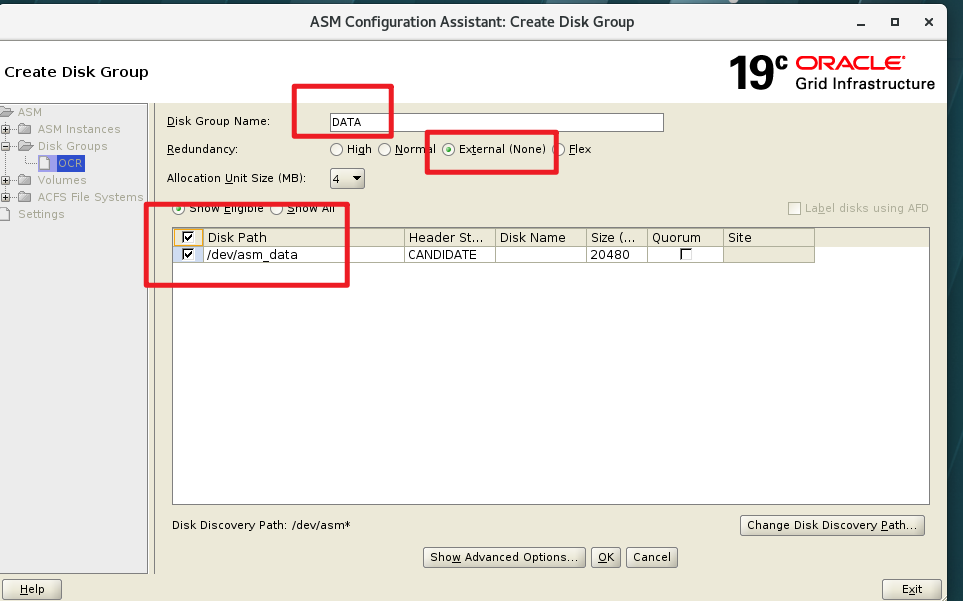The height and width of the screenshot is (601, 963).
Task: Click the Disk Group Name input field
Action: pyautogui.click(x=496, y=122)
